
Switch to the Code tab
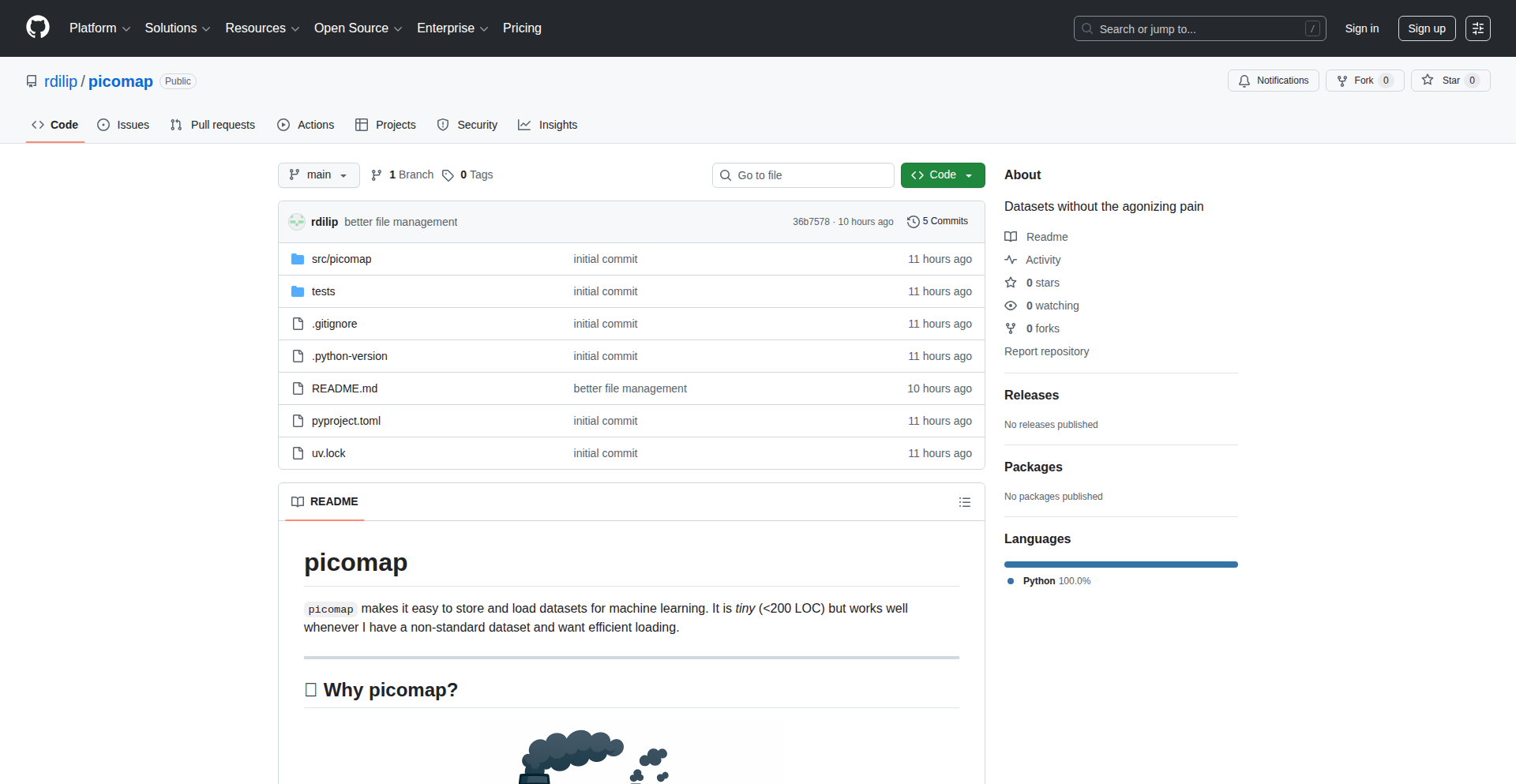coord(55,125)
